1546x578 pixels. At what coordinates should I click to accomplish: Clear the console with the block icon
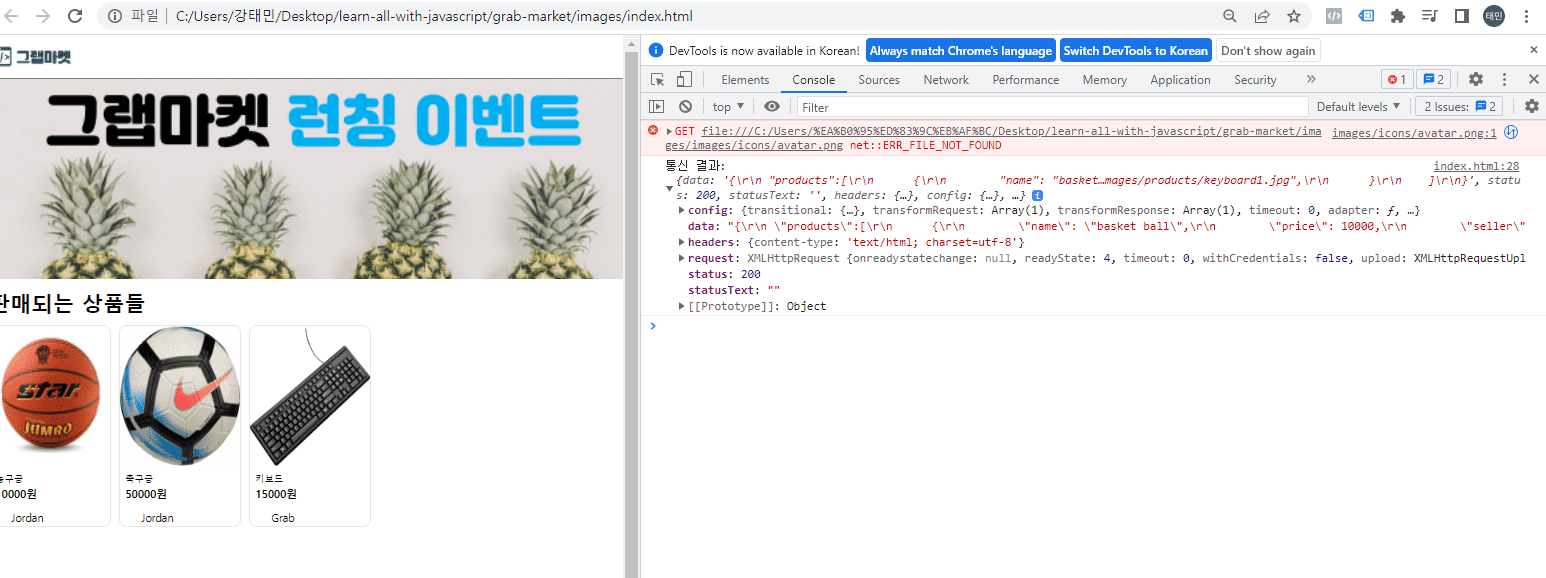point(685,106)
